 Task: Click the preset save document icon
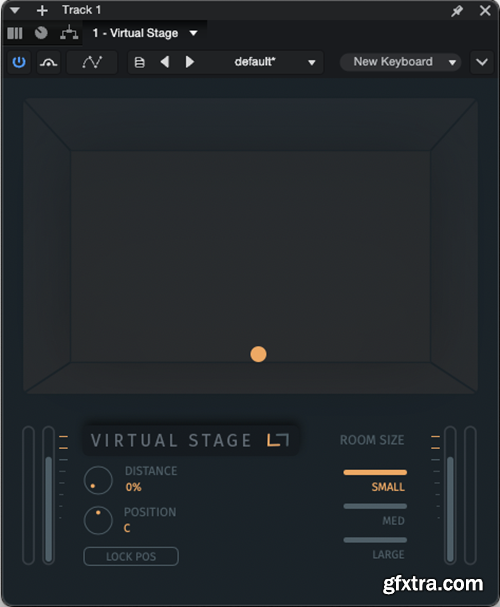(x=139, y=62)
